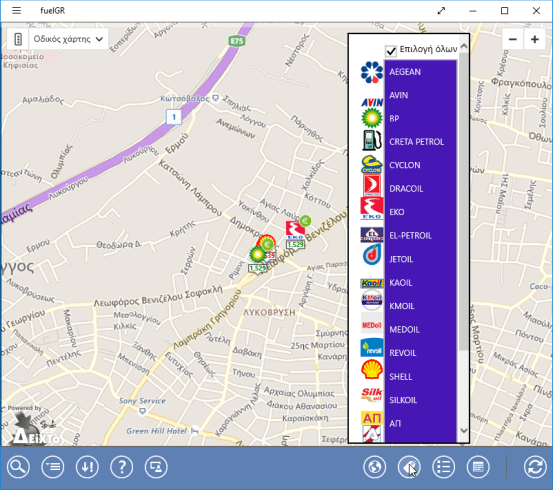Zoom in the map with plus button

tap(535, 39)
